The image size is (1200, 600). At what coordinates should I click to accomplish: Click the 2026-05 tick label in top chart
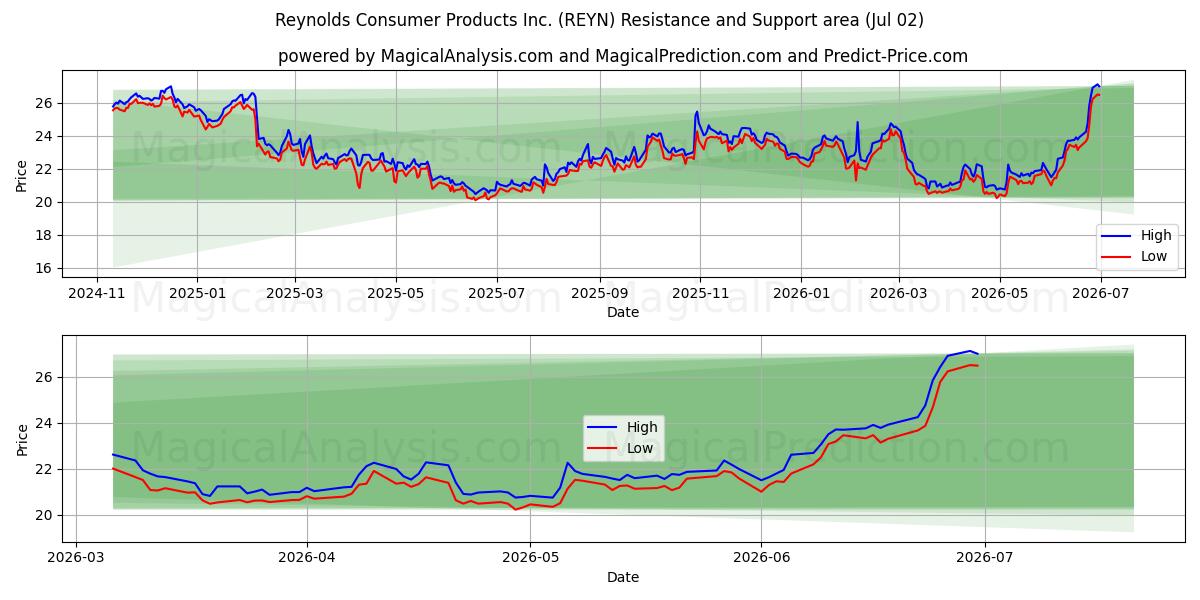click(x=1000, y=294)
